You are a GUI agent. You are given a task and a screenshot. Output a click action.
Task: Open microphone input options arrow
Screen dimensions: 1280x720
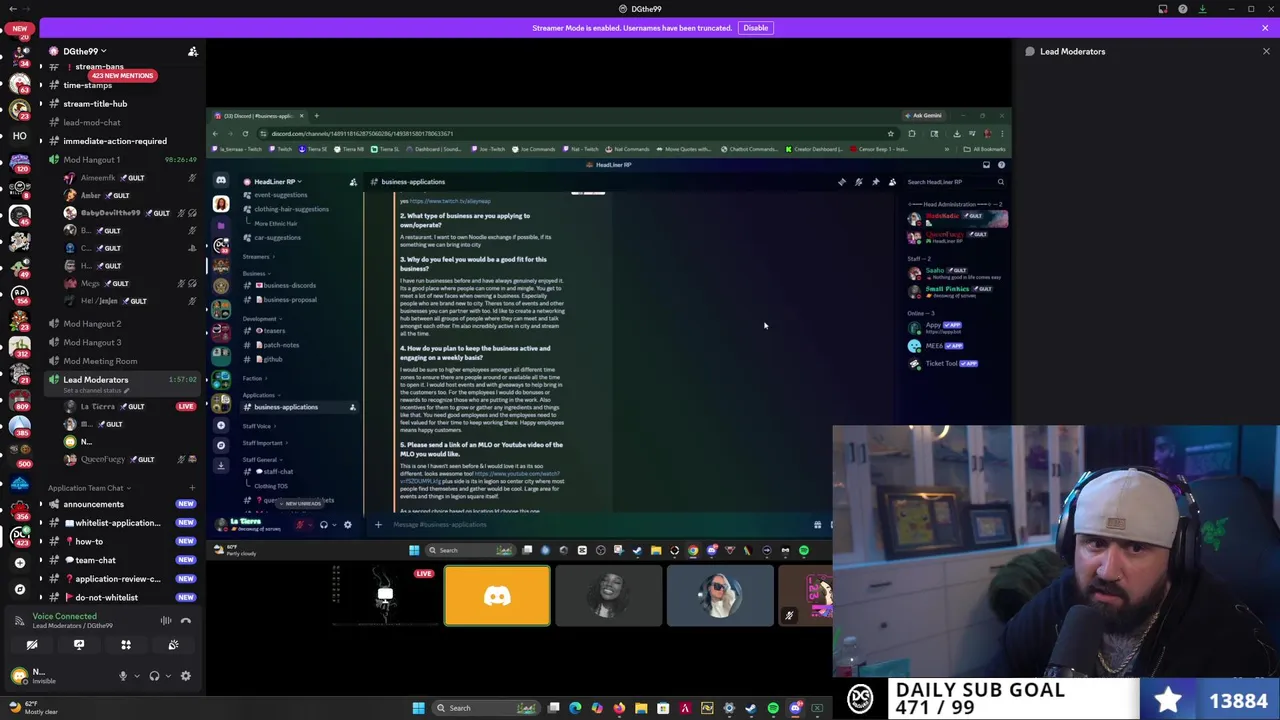135,676
